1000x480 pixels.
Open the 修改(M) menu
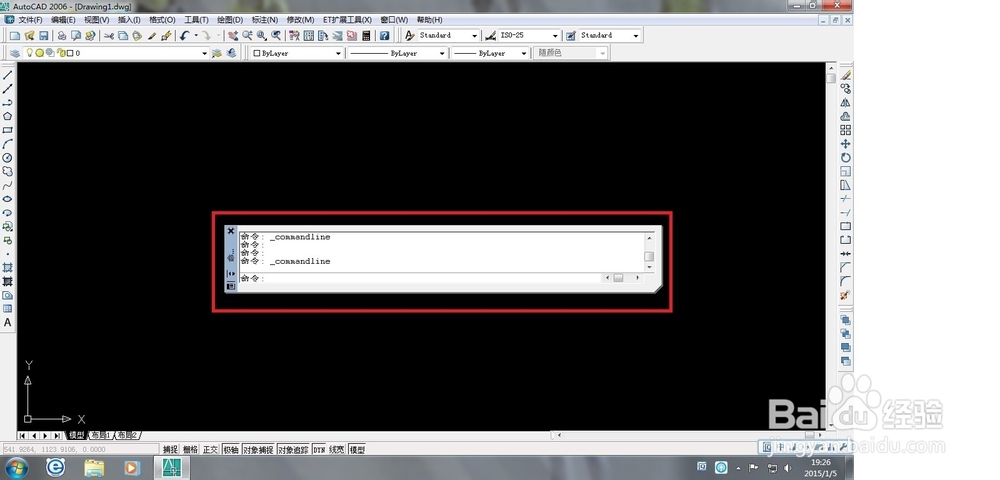click(x=300, y=20)
